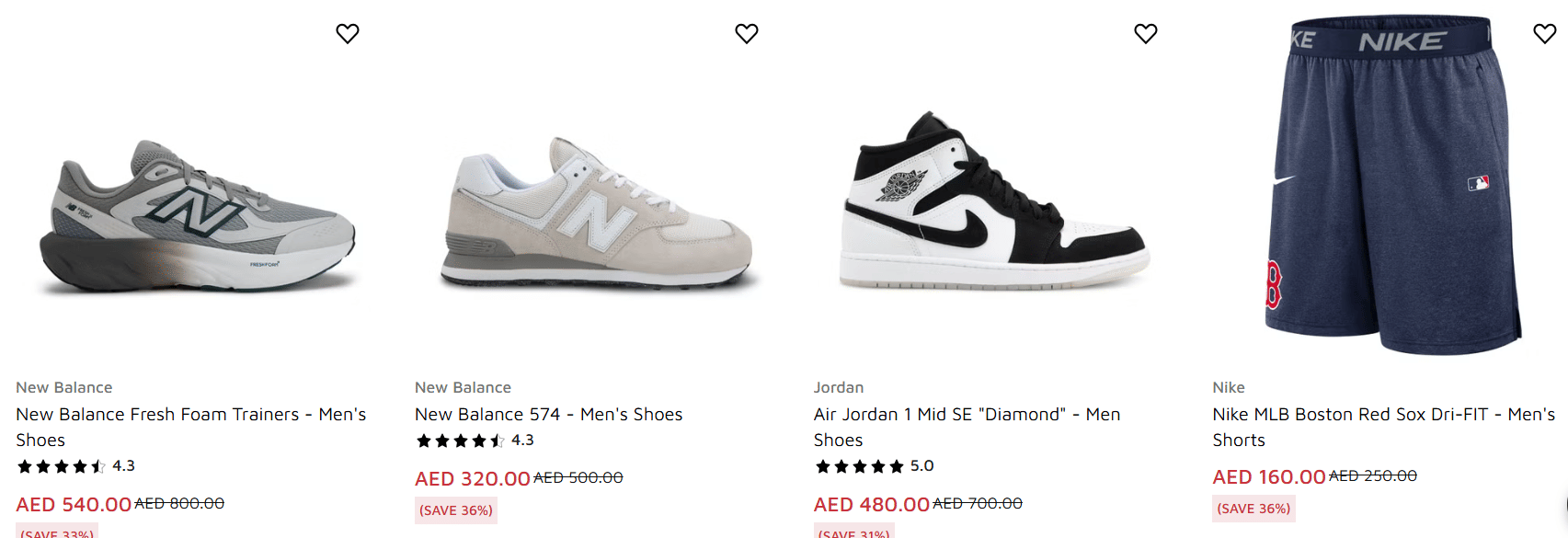Favorite the New Balance Fresh Foam Trainers
The height and width of the screenshot is (538, 1568).
pos(348,34)
